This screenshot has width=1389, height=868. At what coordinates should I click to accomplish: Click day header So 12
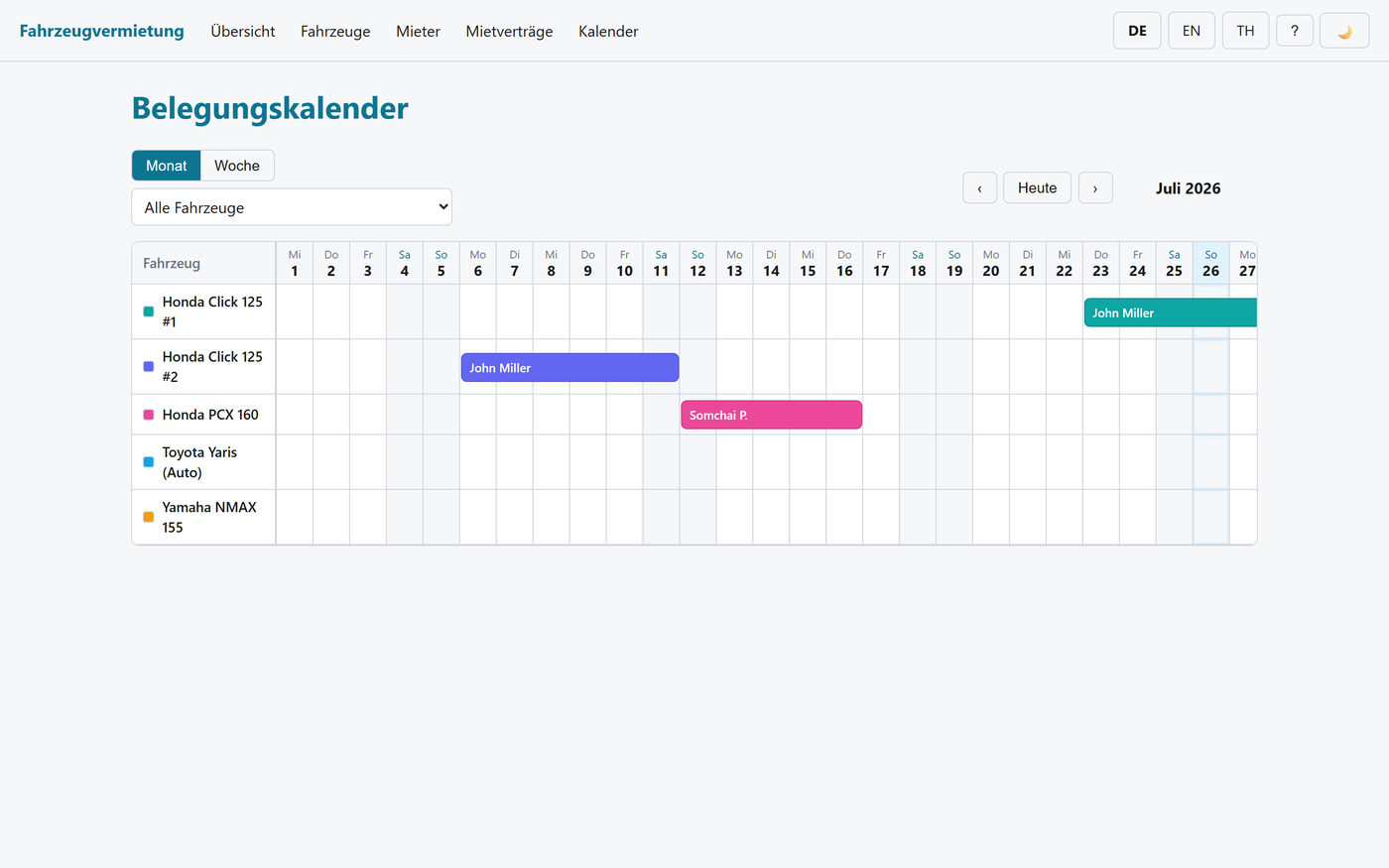coord(698,263)
